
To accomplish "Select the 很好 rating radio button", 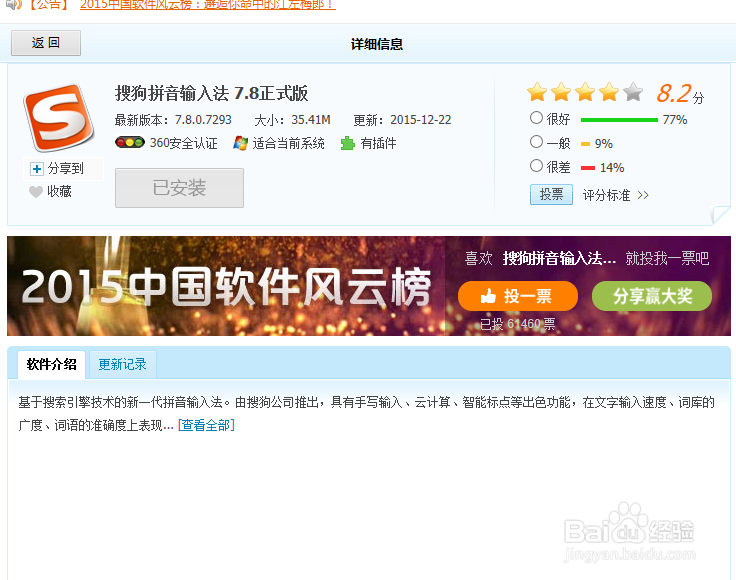I will click(x=536, y=118).
